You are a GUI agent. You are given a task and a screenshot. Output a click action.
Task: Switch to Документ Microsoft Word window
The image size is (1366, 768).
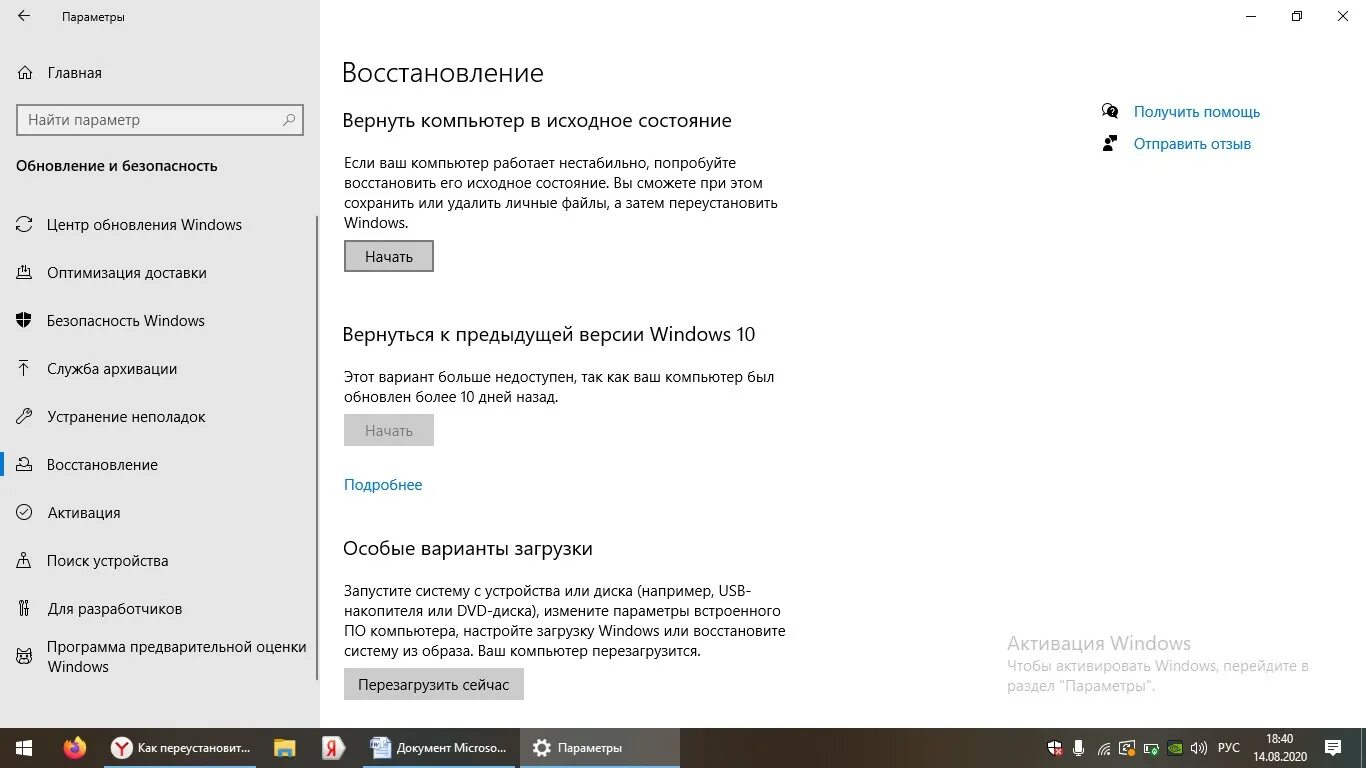439,748
